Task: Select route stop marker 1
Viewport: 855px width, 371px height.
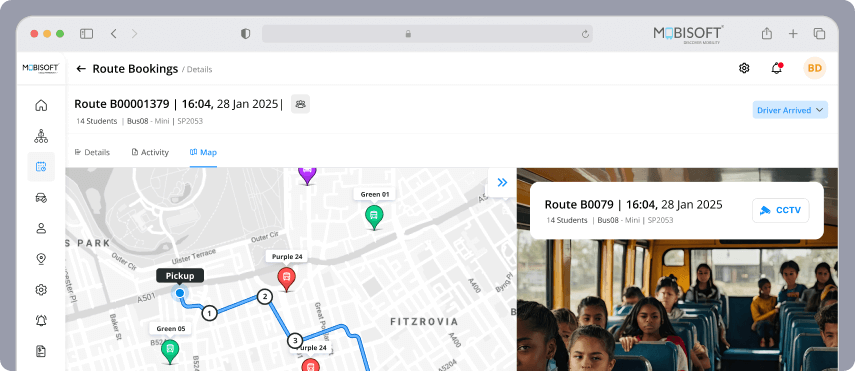Action: click(209, 313)
